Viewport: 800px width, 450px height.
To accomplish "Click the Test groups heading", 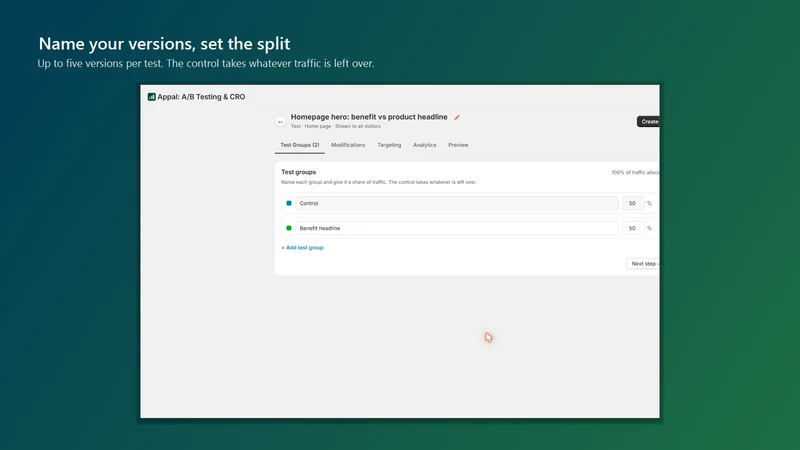I will tap(298, 172).
